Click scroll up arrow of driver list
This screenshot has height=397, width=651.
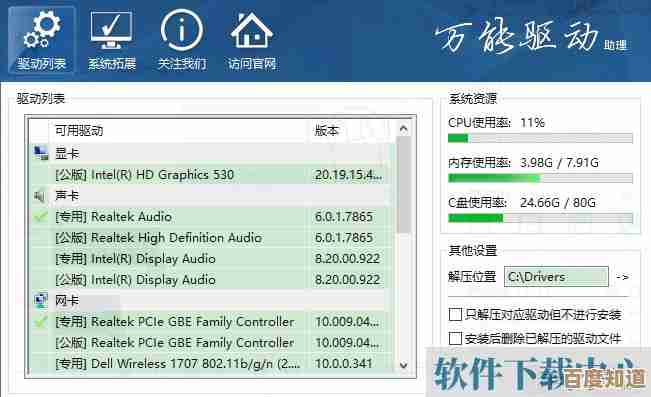(403, 129)
